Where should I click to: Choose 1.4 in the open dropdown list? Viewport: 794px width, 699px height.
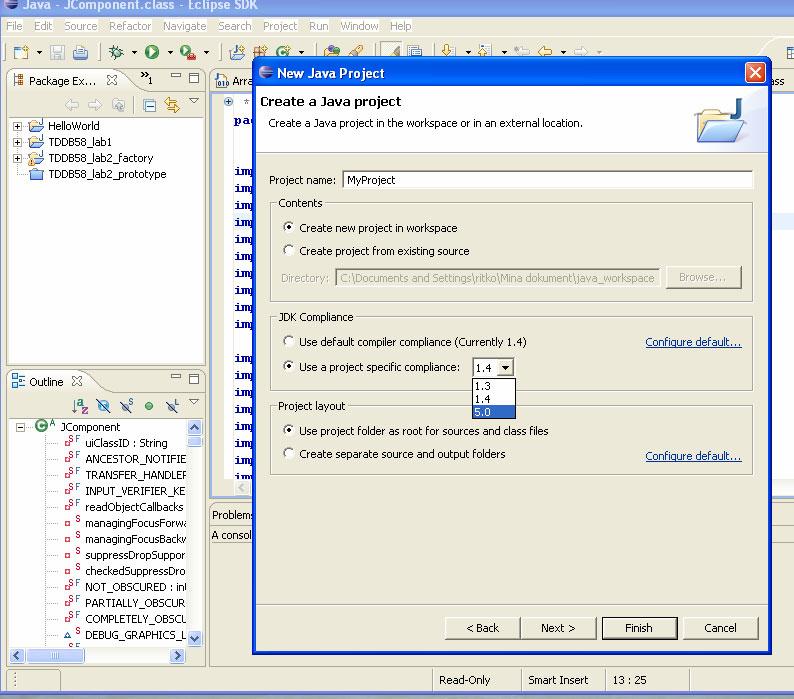pos(494,399)
